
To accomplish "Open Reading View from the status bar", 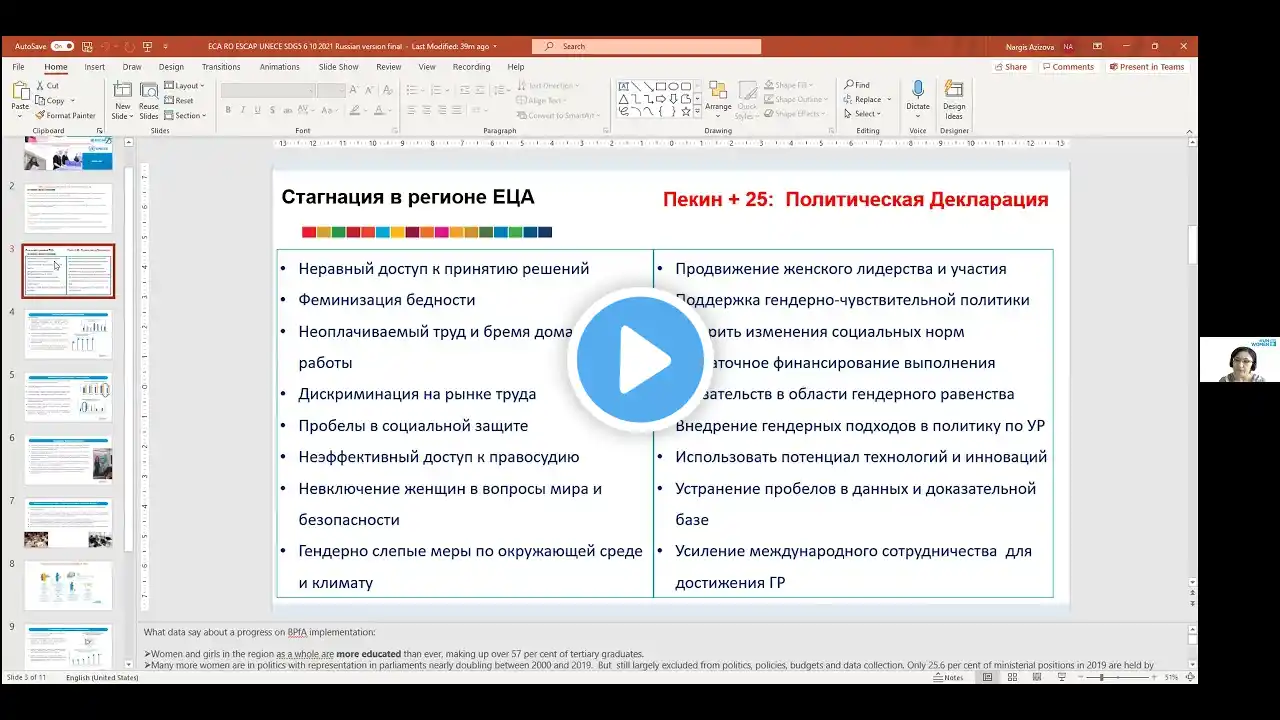I will pyautogui.click(x=1037, y=677).
